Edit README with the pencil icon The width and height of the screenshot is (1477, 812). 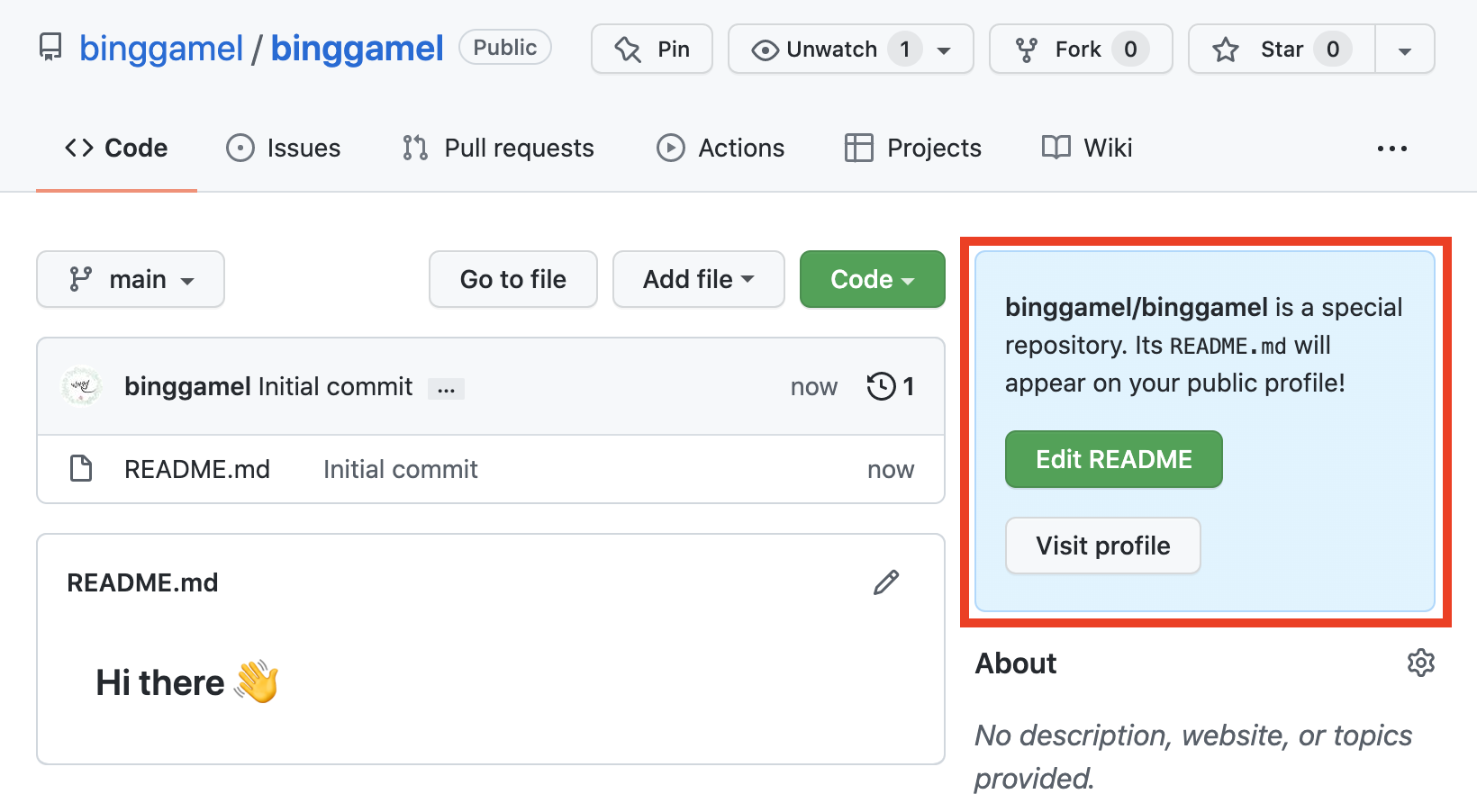click(x=886, y=582)
